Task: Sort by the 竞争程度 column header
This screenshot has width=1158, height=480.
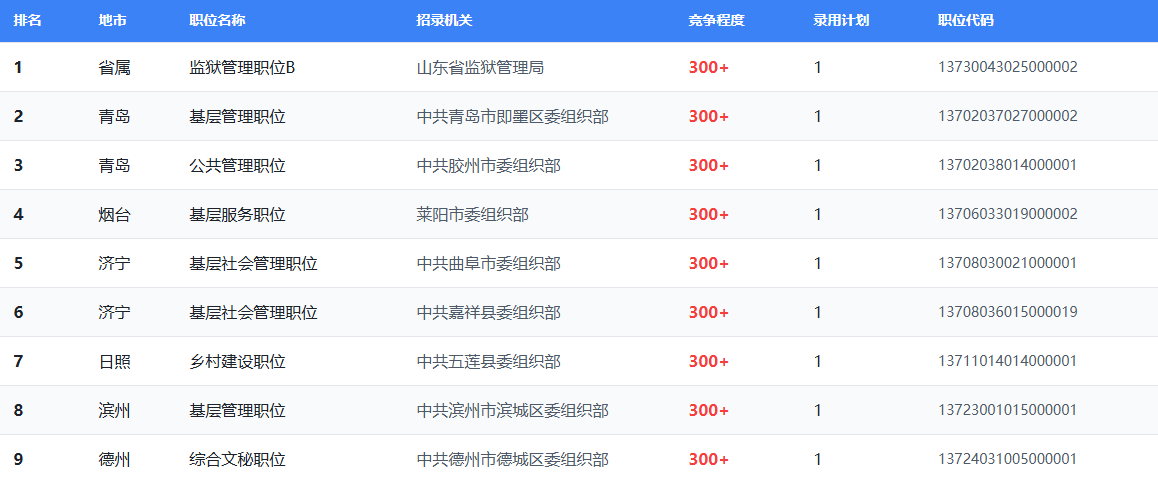Action: click(x=716, y=21)
